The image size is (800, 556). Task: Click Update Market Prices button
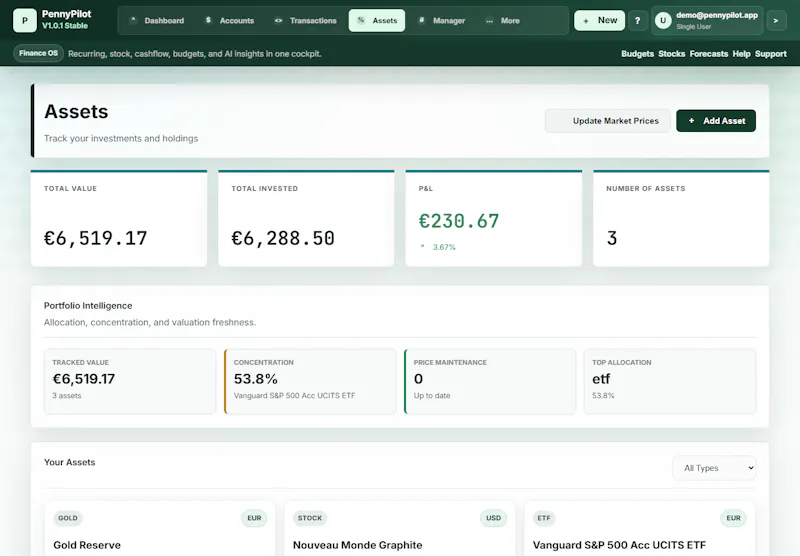click(608, 121)
